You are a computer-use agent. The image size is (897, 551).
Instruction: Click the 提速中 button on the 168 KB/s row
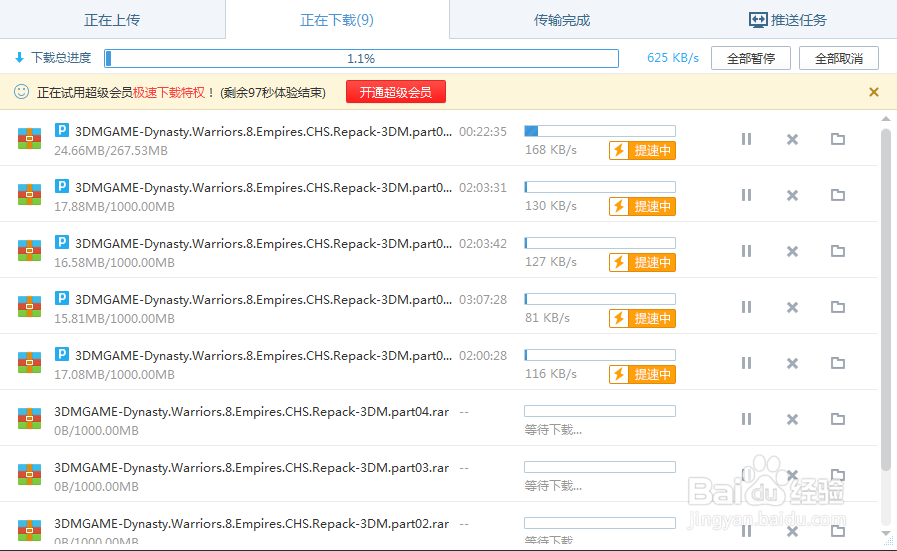(x=642, y=150)
